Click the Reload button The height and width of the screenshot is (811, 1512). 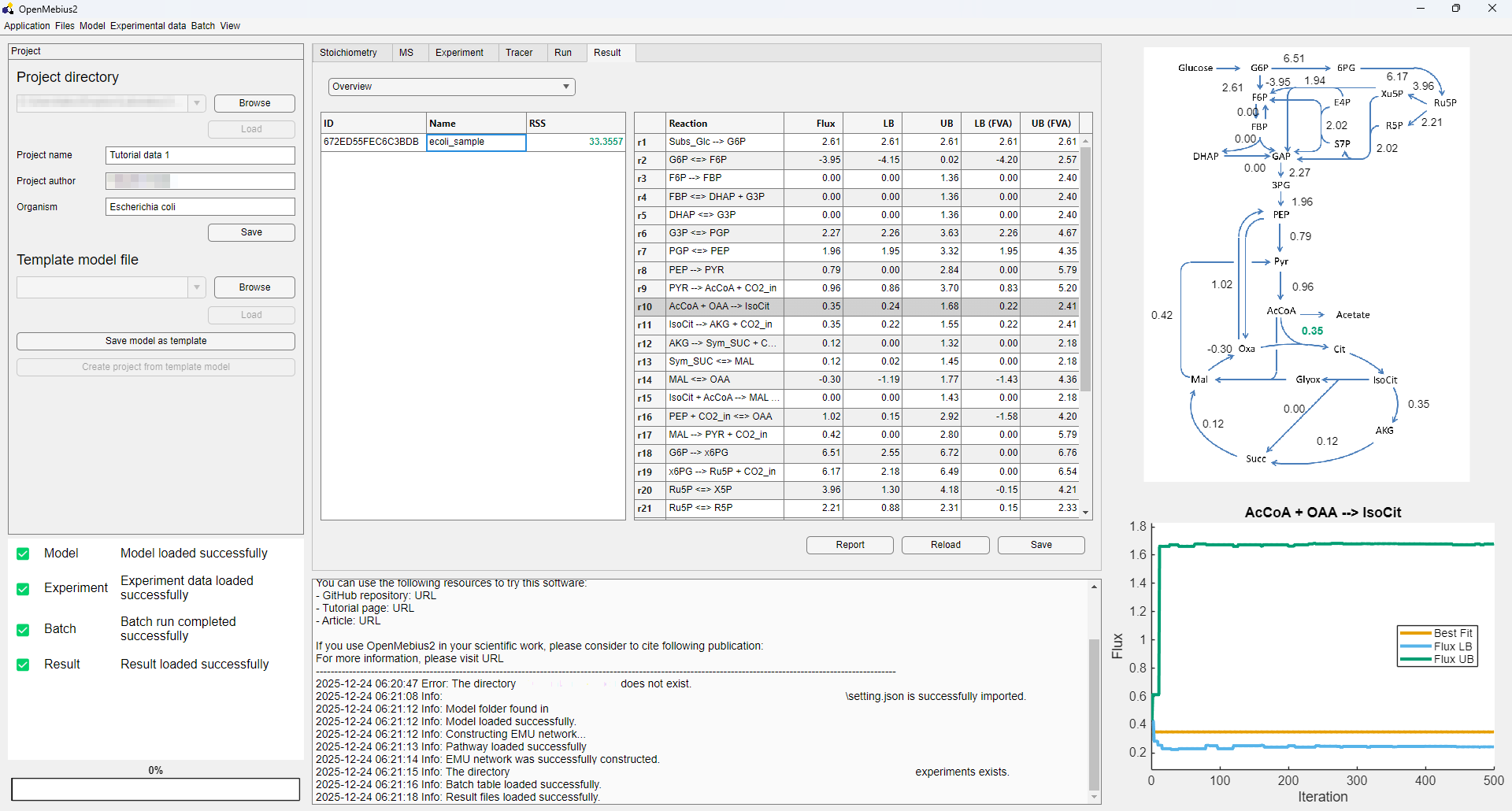point(945,545)
